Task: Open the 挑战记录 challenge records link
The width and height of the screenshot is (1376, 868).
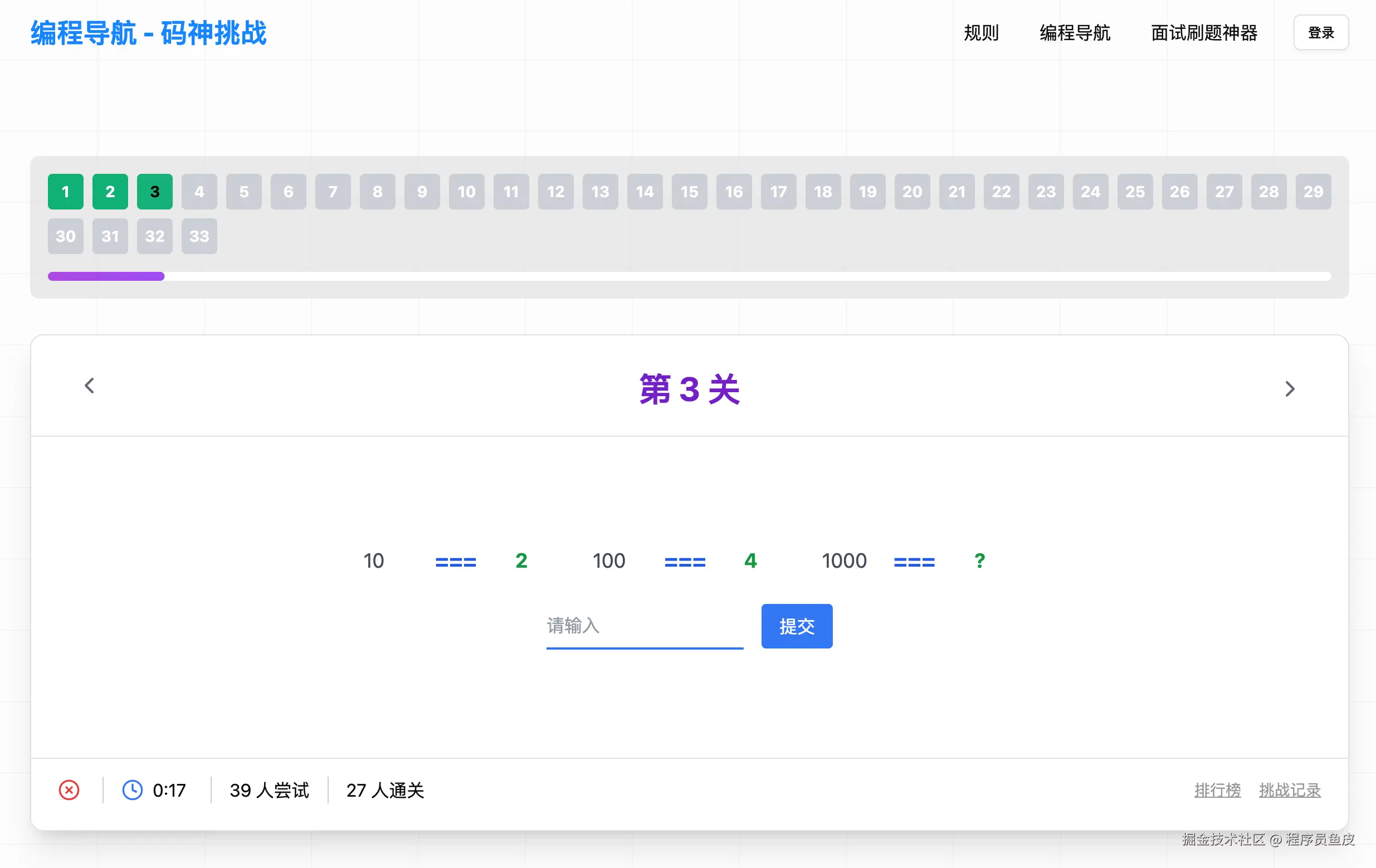Action: pos(1290,791)
